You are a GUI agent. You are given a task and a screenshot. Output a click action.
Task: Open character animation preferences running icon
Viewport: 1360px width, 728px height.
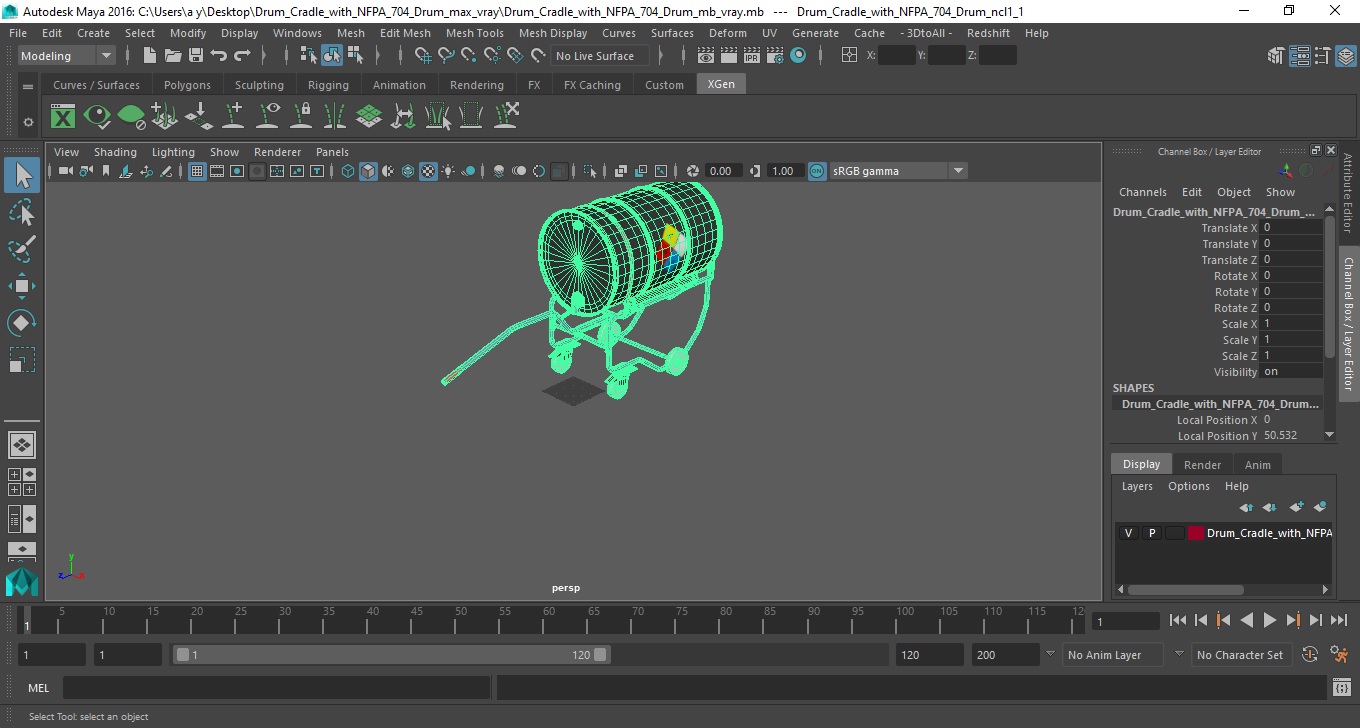(1340, 655)
